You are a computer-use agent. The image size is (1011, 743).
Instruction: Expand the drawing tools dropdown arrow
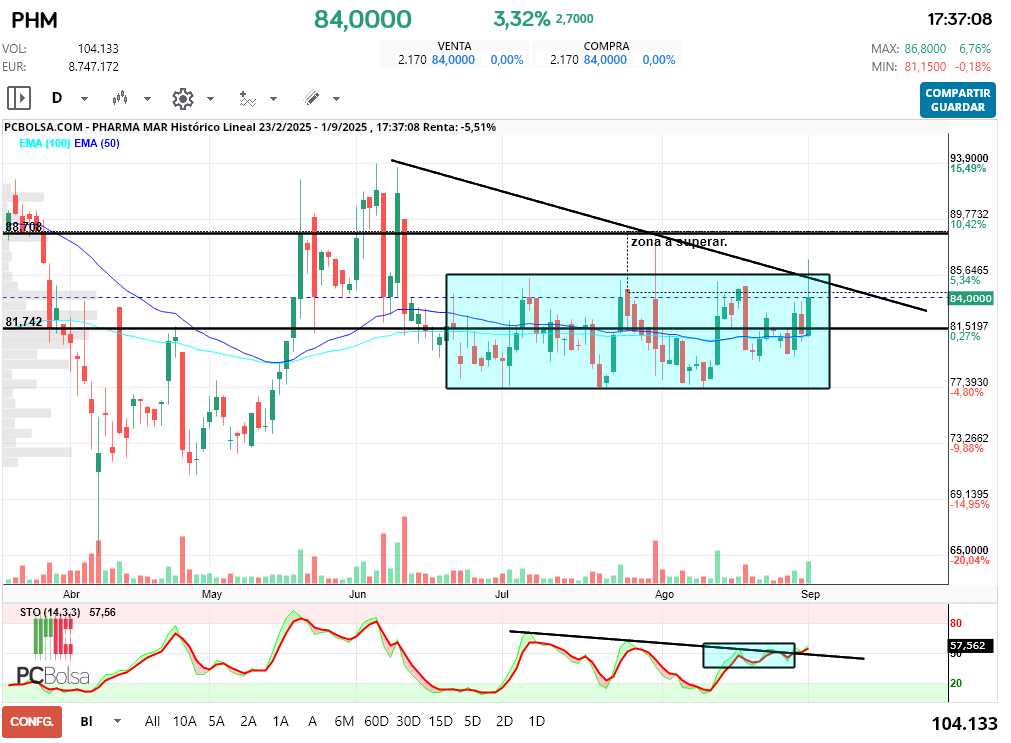pyautogui.click(x=337, y=99)
